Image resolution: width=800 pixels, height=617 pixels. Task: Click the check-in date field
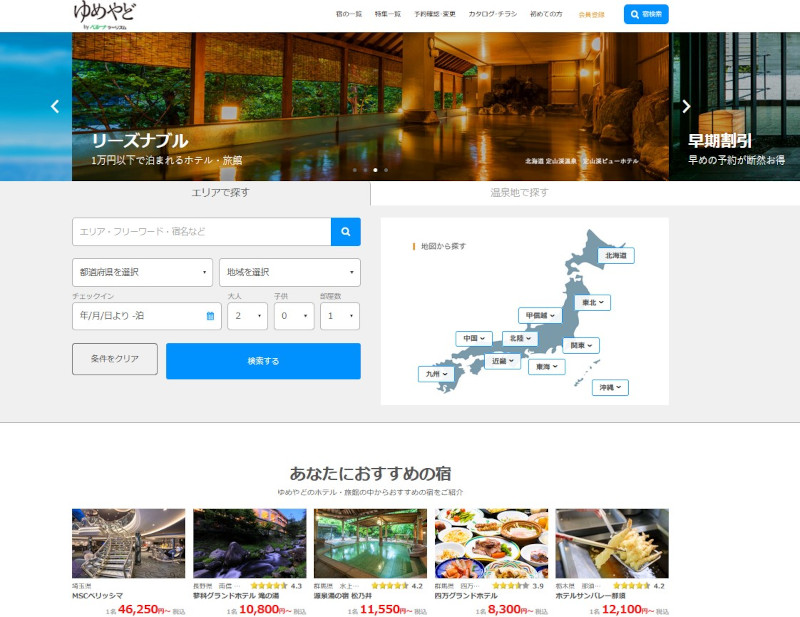[147, 316]
